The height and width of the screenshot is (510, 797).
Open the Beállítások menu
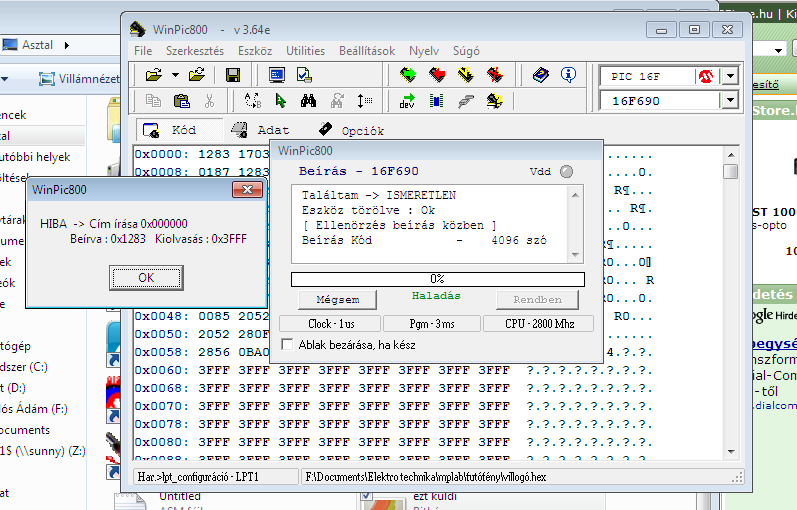click(x=367, y=51)
